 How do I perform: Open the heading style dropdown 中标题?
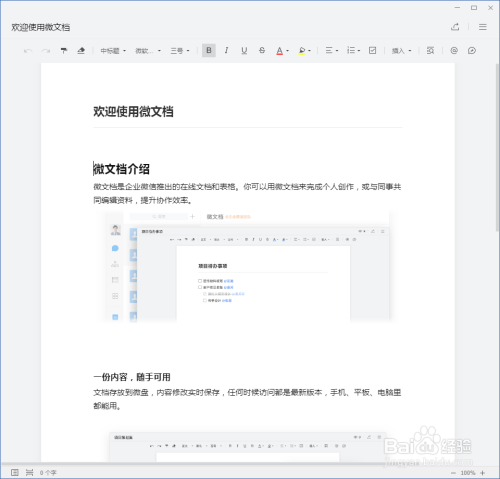click(113, 51)
